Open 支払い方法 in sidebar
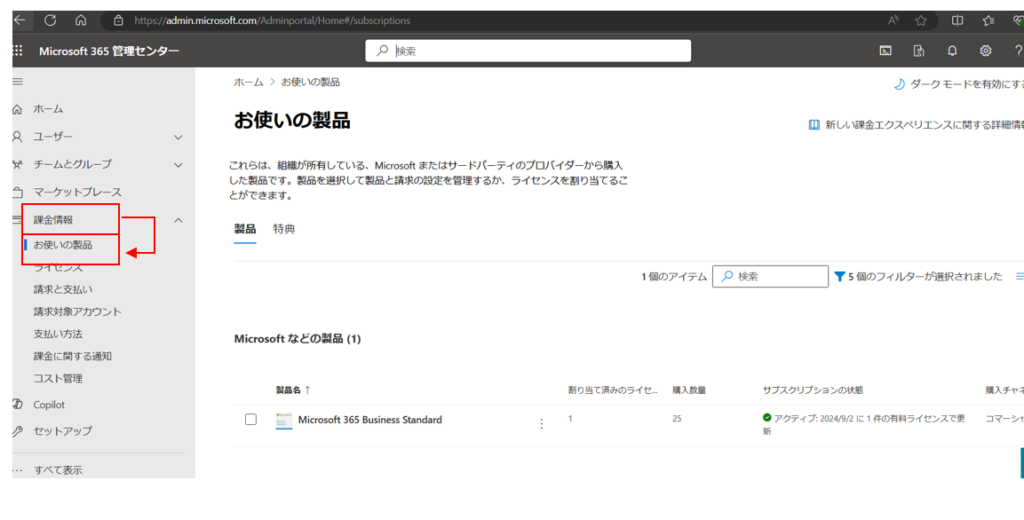The width and height of the screenshot is (1024, 520). [58, 334]
